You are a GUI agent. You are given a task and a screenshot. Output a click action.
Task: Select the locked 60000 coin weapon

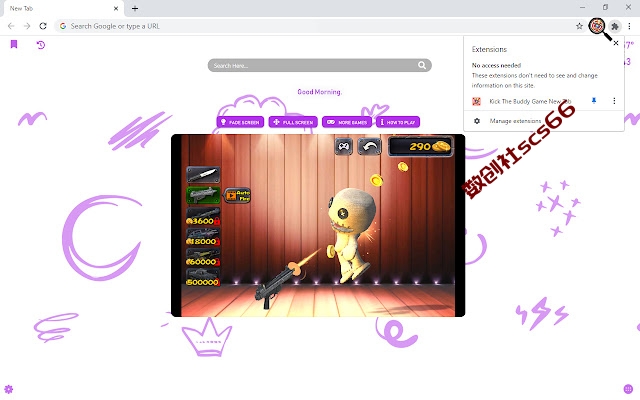point(203,257)
